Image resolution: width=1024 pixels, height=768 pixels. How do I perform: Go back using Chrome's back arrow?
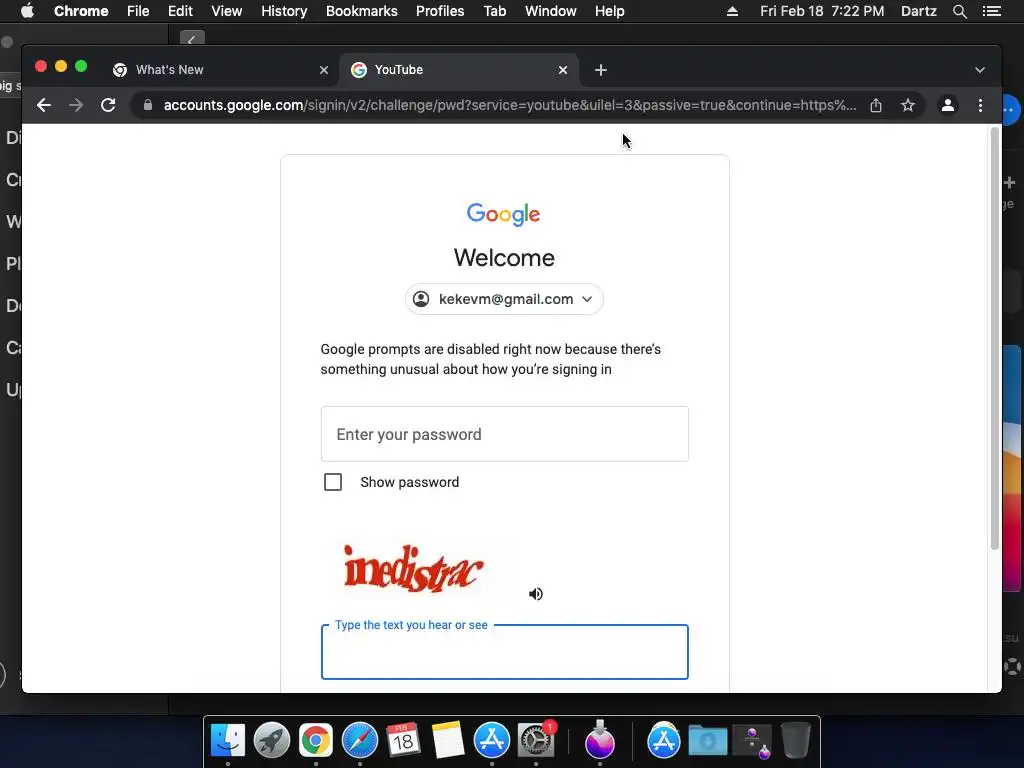pyautogui.click(x=44, y=105)
